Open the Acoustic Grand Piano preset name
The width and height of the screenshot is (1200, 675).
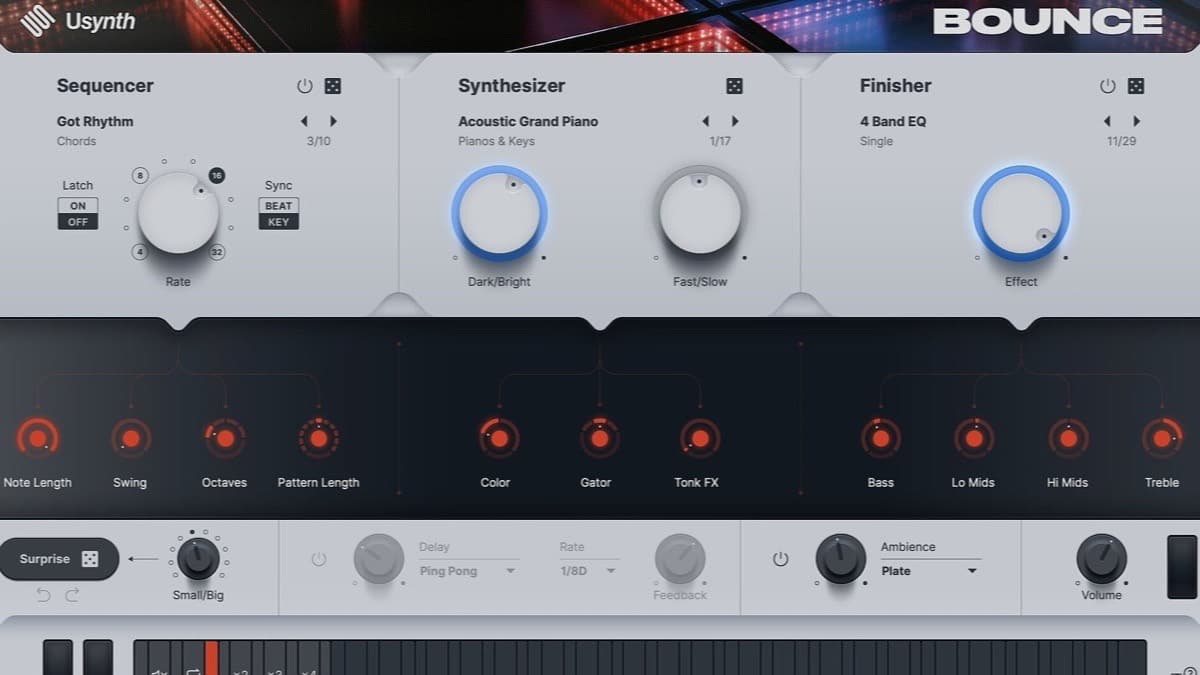pos(528,121)
